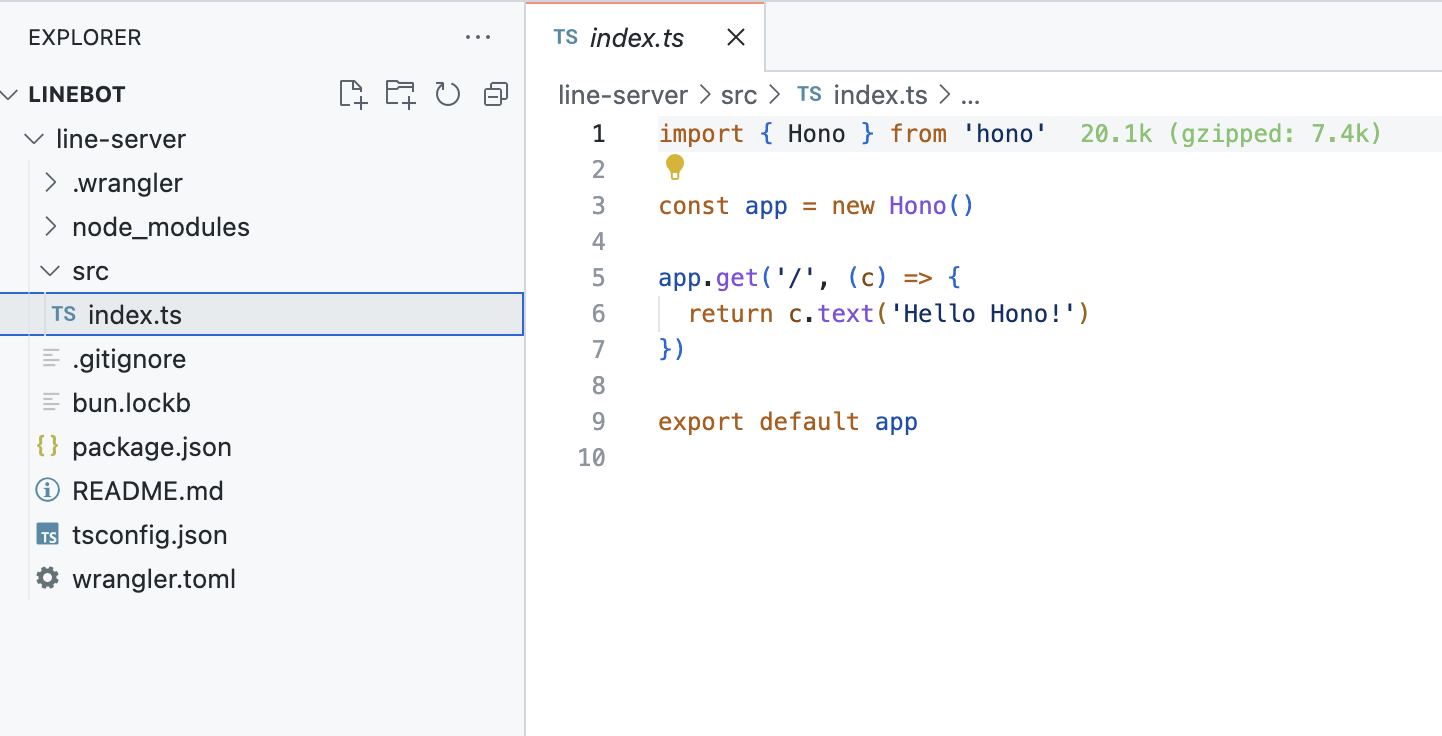
Task: Click the file icon beside .gitignore
Action: pyautogui.click(x=51, y=358)
